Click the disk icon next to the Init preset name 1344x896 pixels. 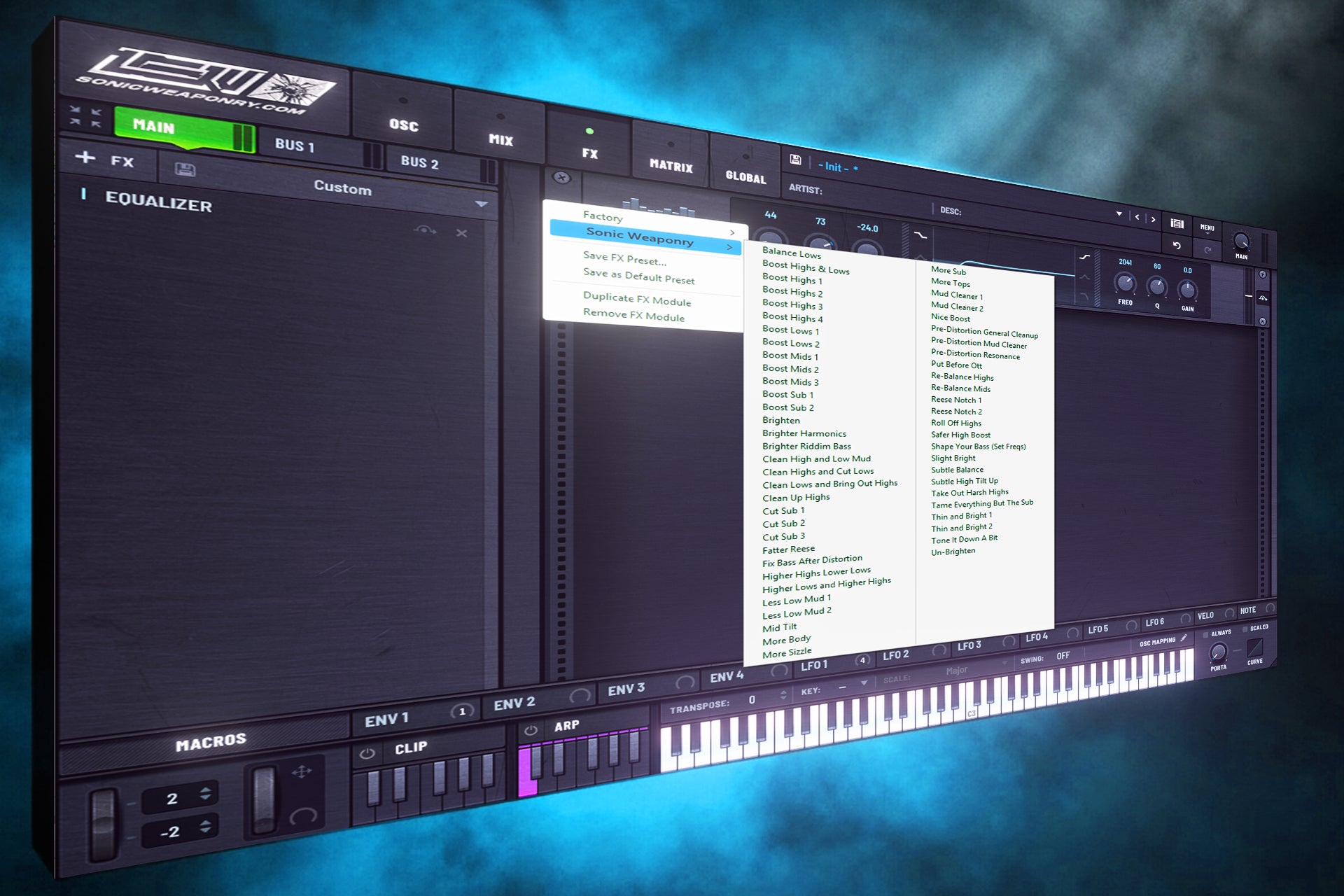pos(794,160)
